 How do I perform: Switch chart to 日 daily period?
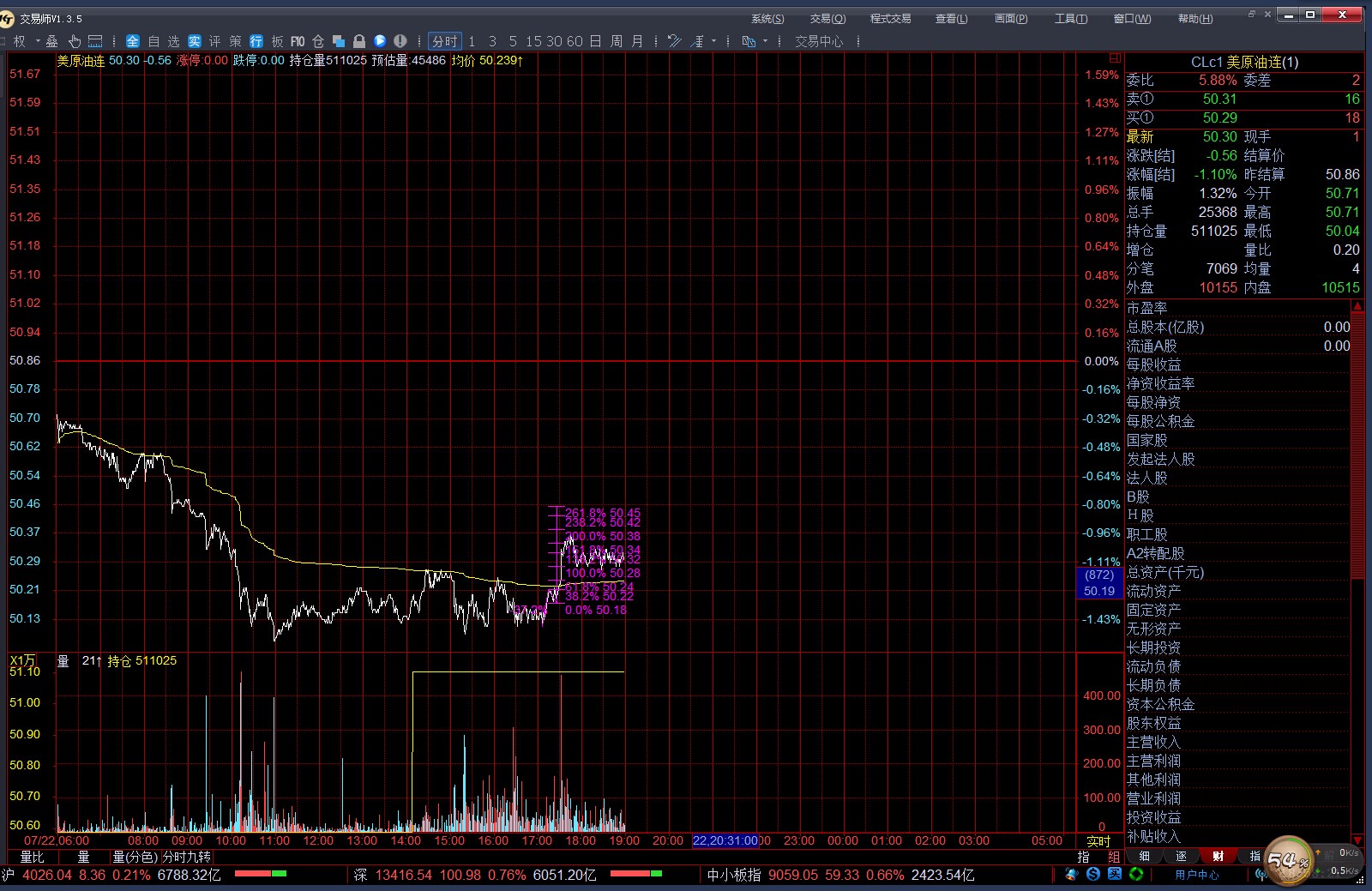tap(595, 41)
